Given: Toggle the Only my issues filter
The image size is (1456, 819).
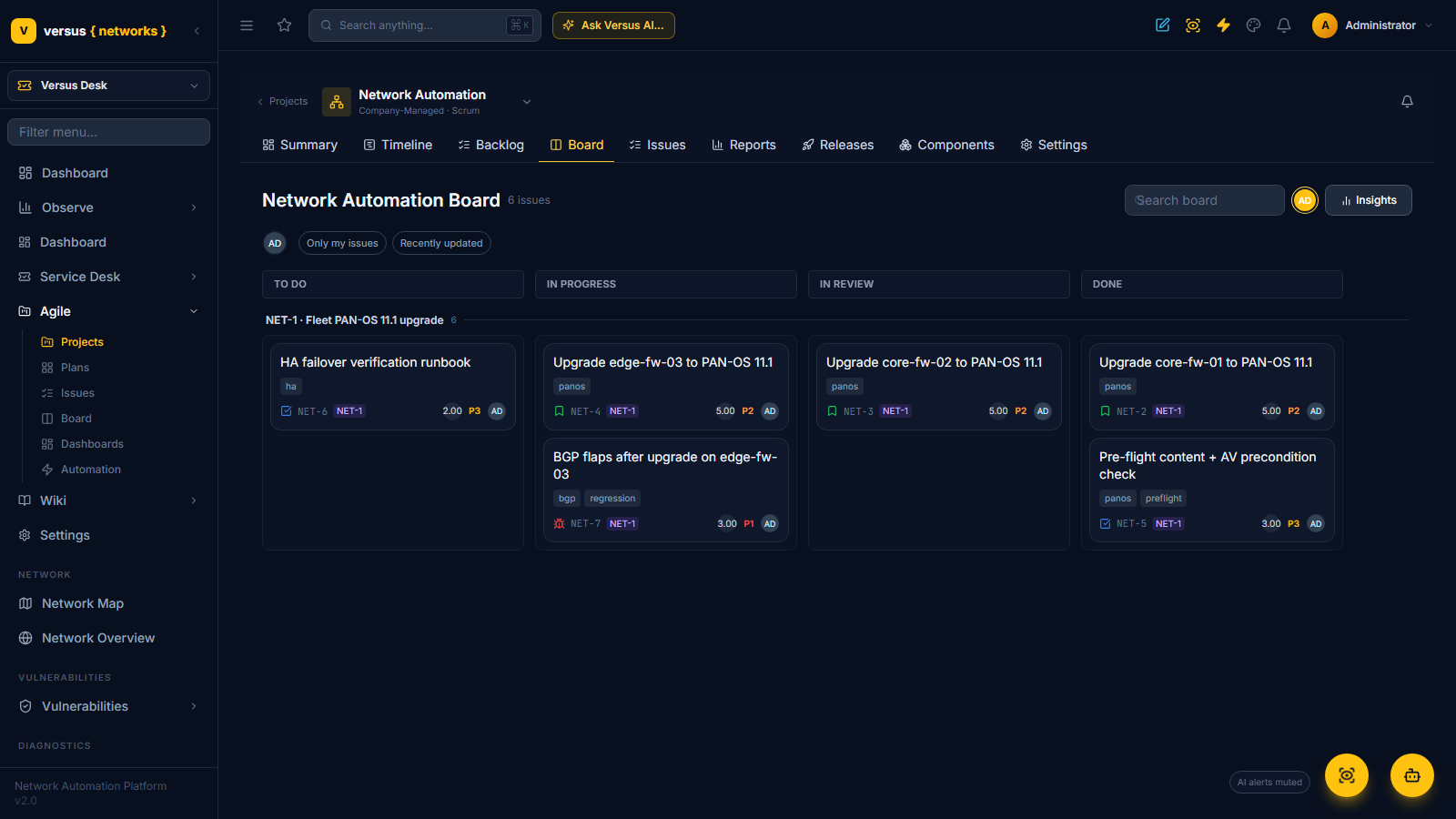Looking at the screenshot, I should 342,243.
